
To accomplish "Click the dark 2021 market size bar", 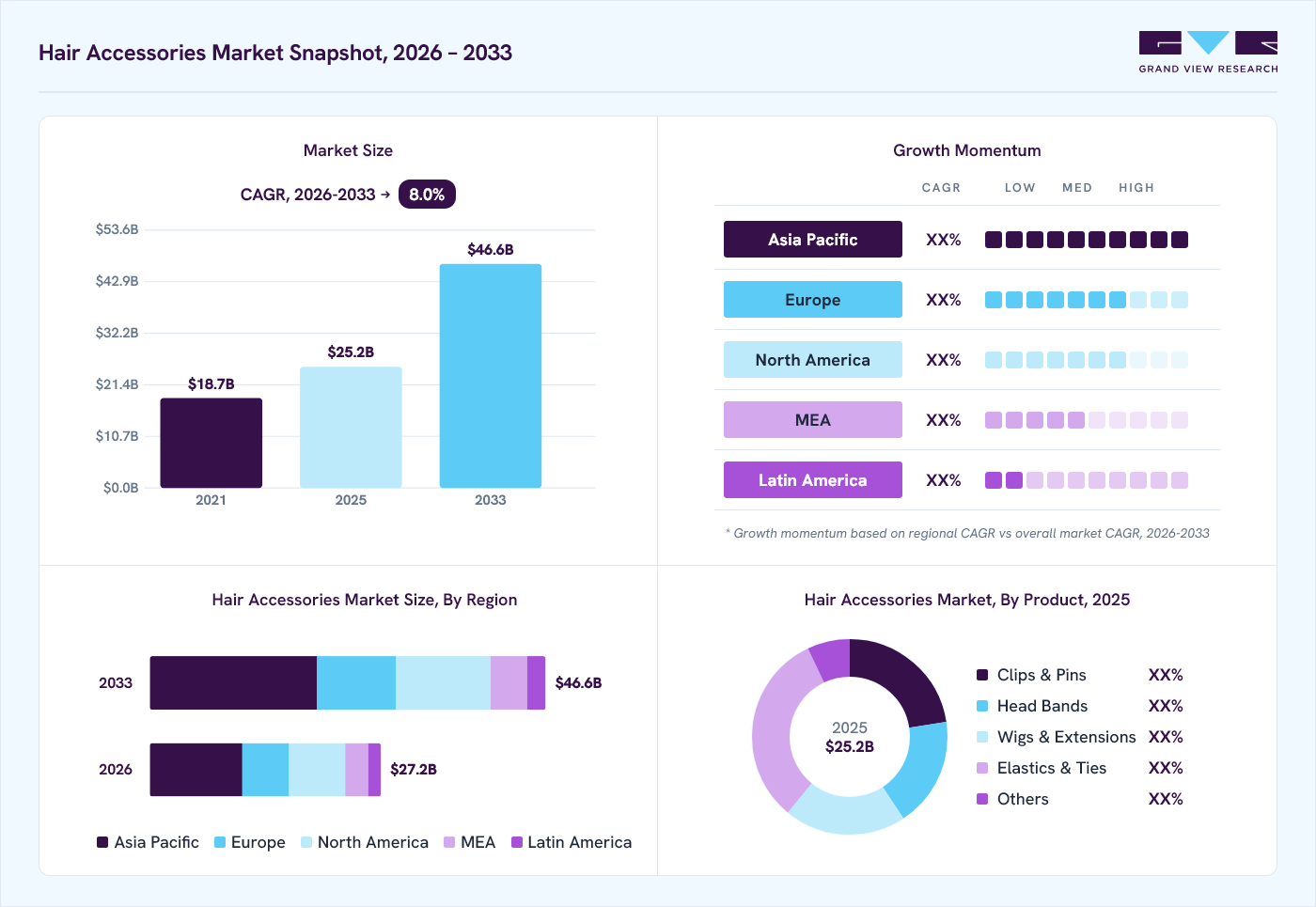I will click(211, 443).
